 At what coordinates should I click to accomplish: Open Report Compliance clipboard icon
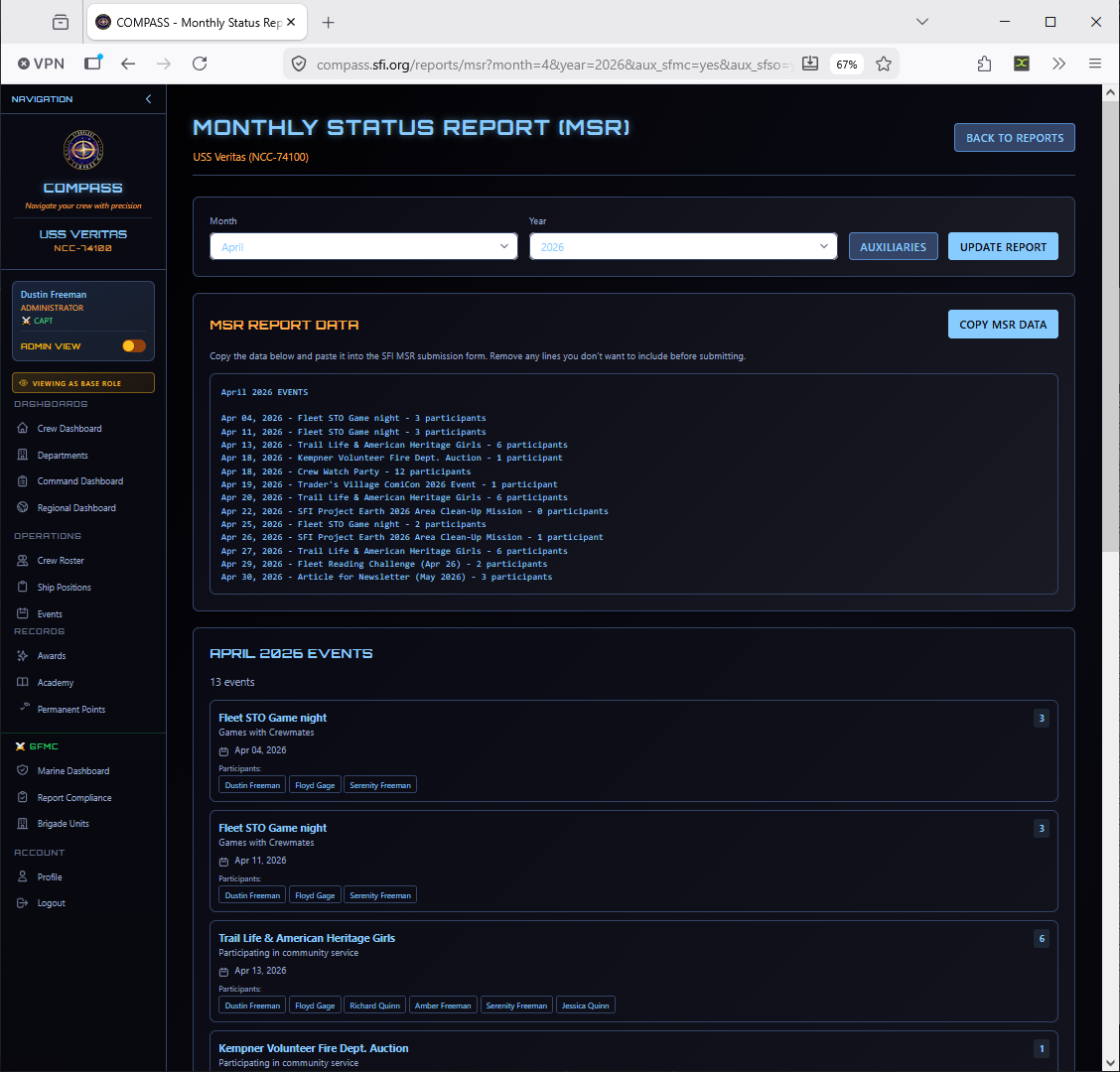pos(22,796)
